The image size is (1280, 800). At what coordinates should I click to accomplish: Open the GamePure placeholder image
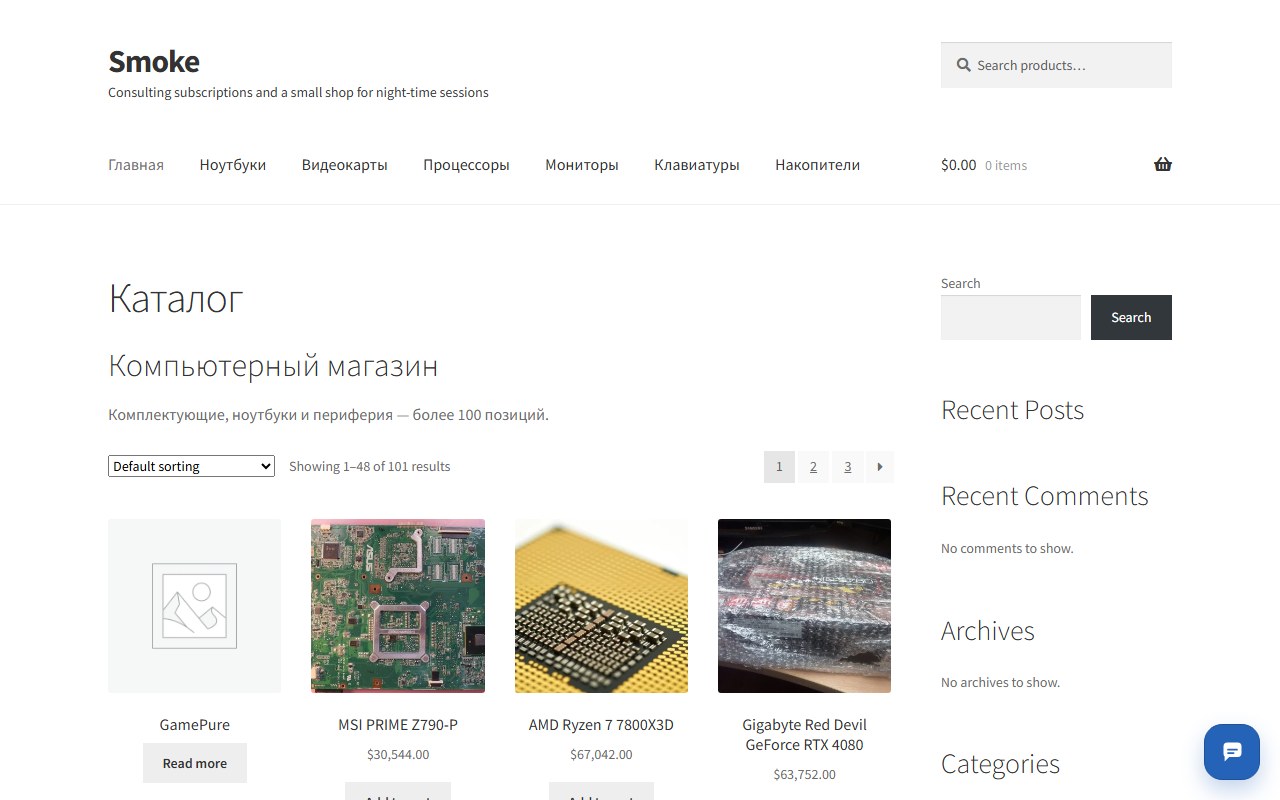pyautogui.click(x=195, y=606)
